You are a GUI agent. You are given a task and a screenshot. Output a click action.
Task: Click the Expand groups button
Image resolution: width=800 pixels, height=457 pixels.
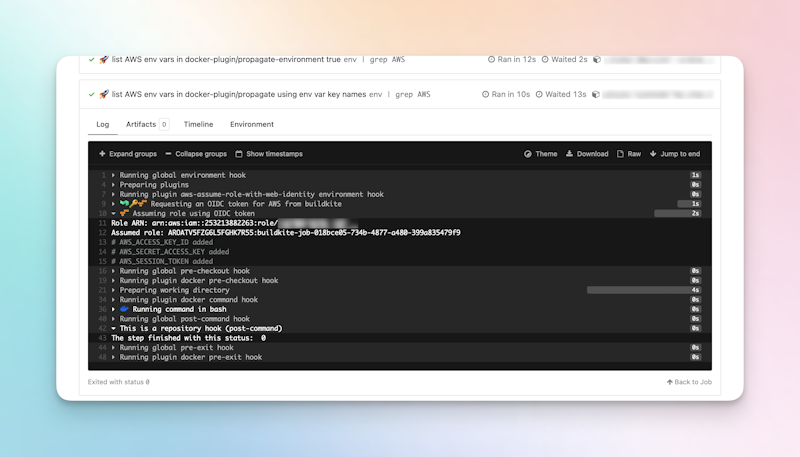point(128,154)
